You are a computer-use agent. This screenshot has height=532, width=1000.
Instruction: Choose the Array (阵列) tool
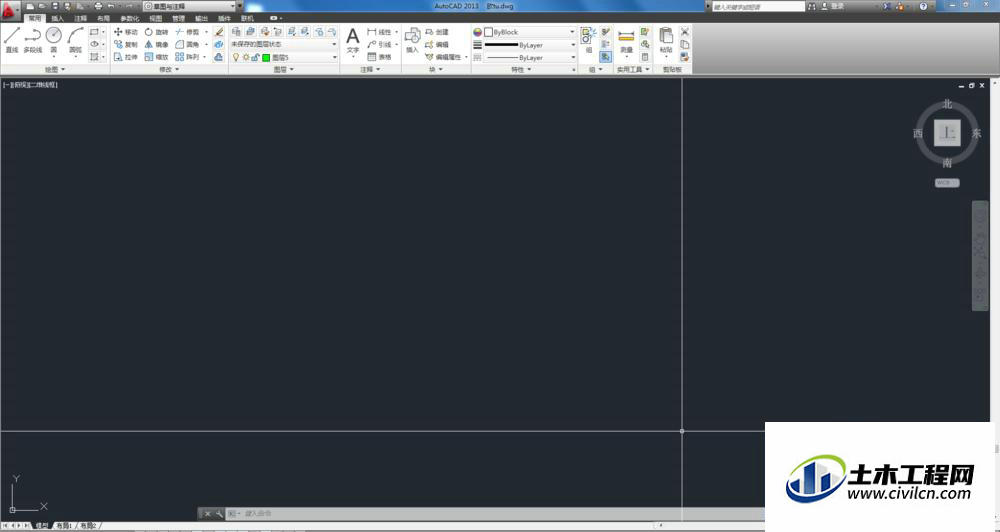[x=188, y=57]
